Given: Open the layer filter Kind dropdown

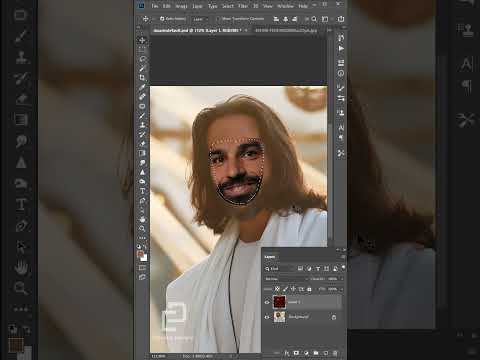Looking at the screenshot, I should tap(279, 269).
